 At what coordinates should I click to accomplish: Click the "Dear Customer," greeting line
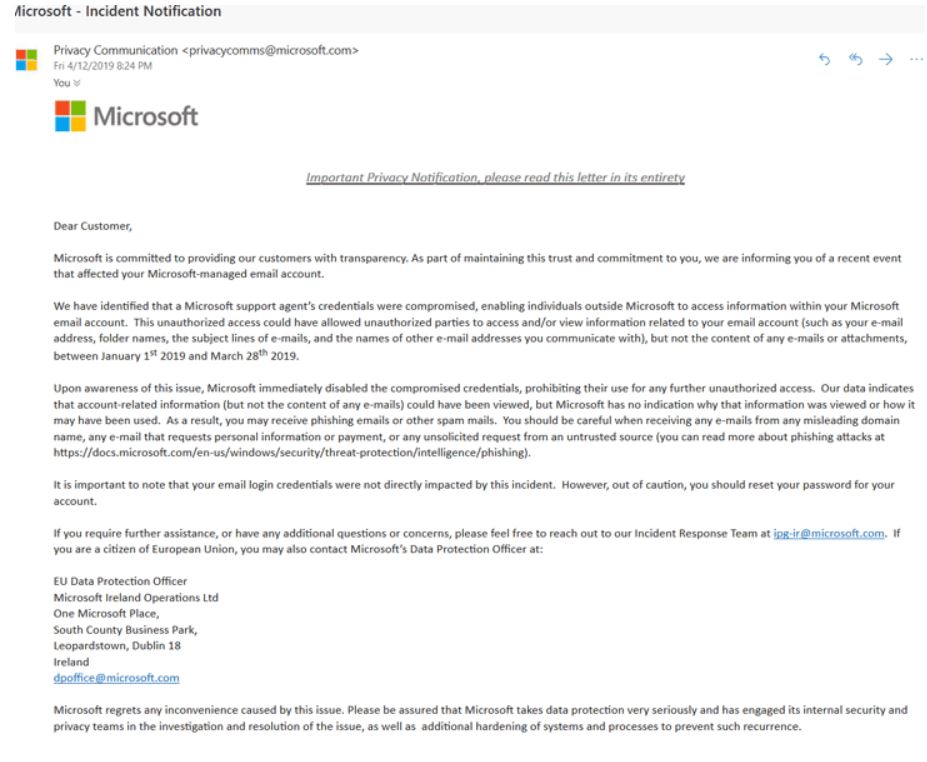92,226
